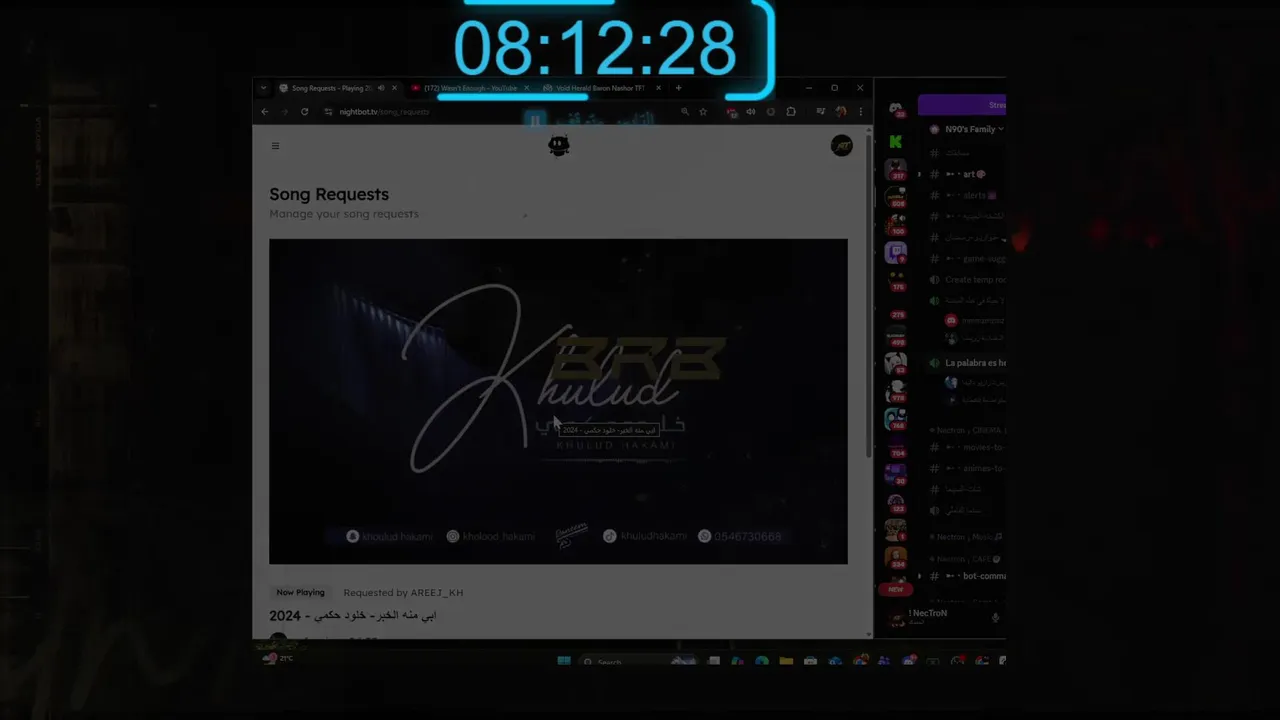Toggle the Discord microphone mute
The width and height of the screenshot is (1280, 720).
[x=995, y=618]
